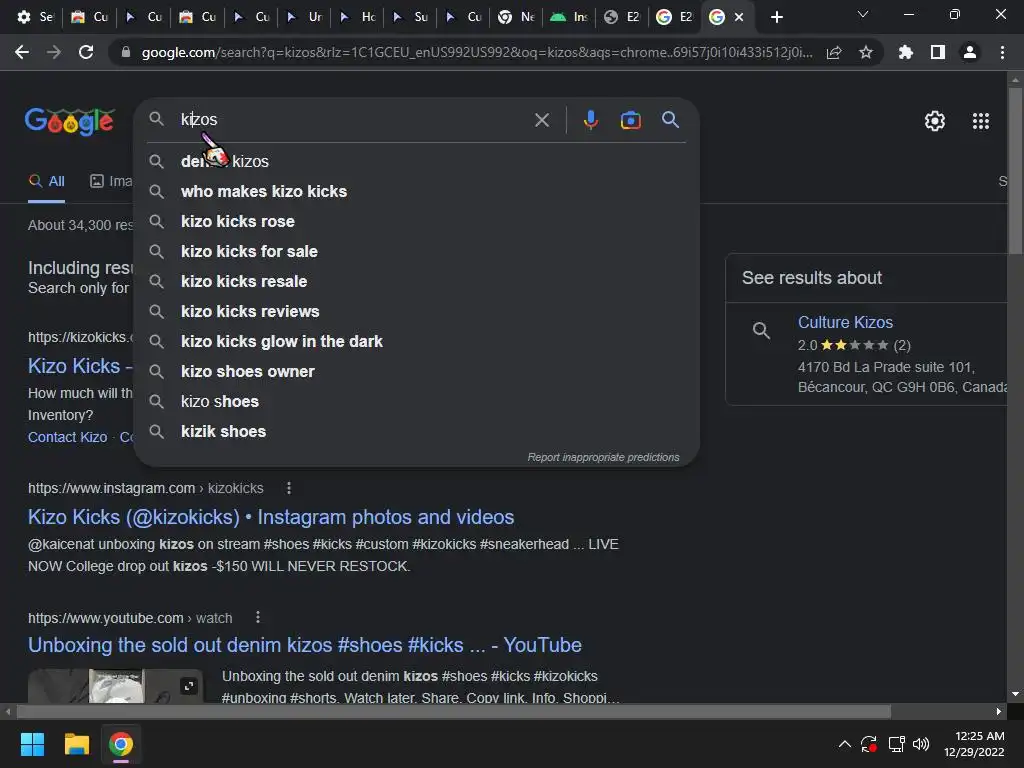Viewport: 1024px width, 768px height.
Task: Open options for the Instagram result
Action: coord(289,488)
